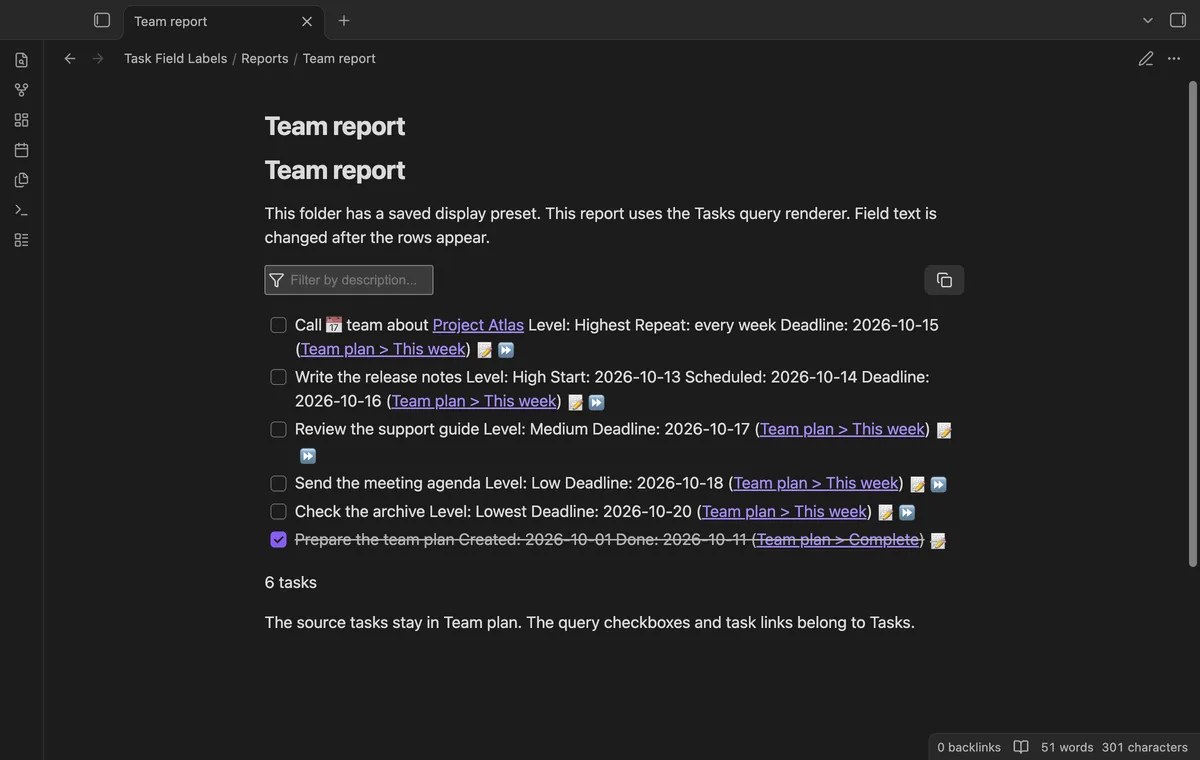Check off Write the release notes

pyautogui.click(x=279, y=377)
